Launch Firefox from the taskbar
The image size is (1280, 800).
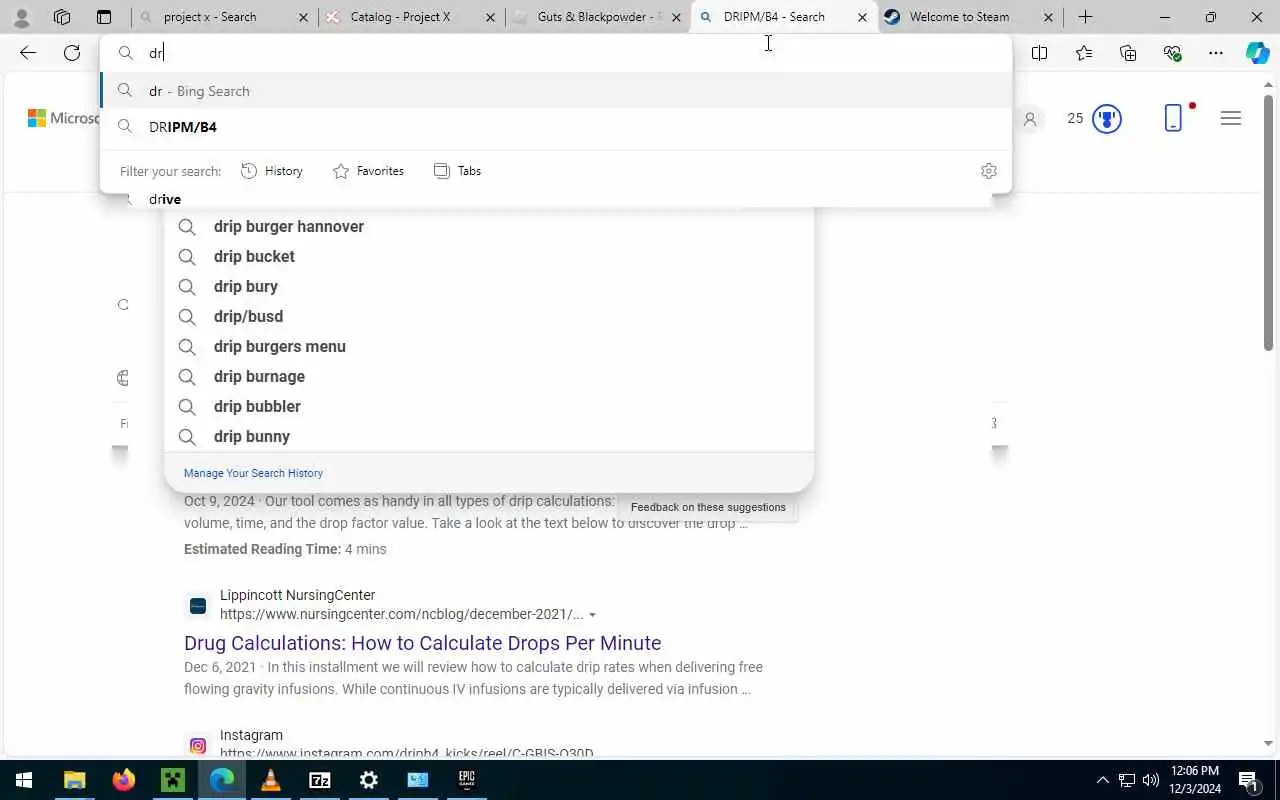pyautogui.click(x=124, y=780)
